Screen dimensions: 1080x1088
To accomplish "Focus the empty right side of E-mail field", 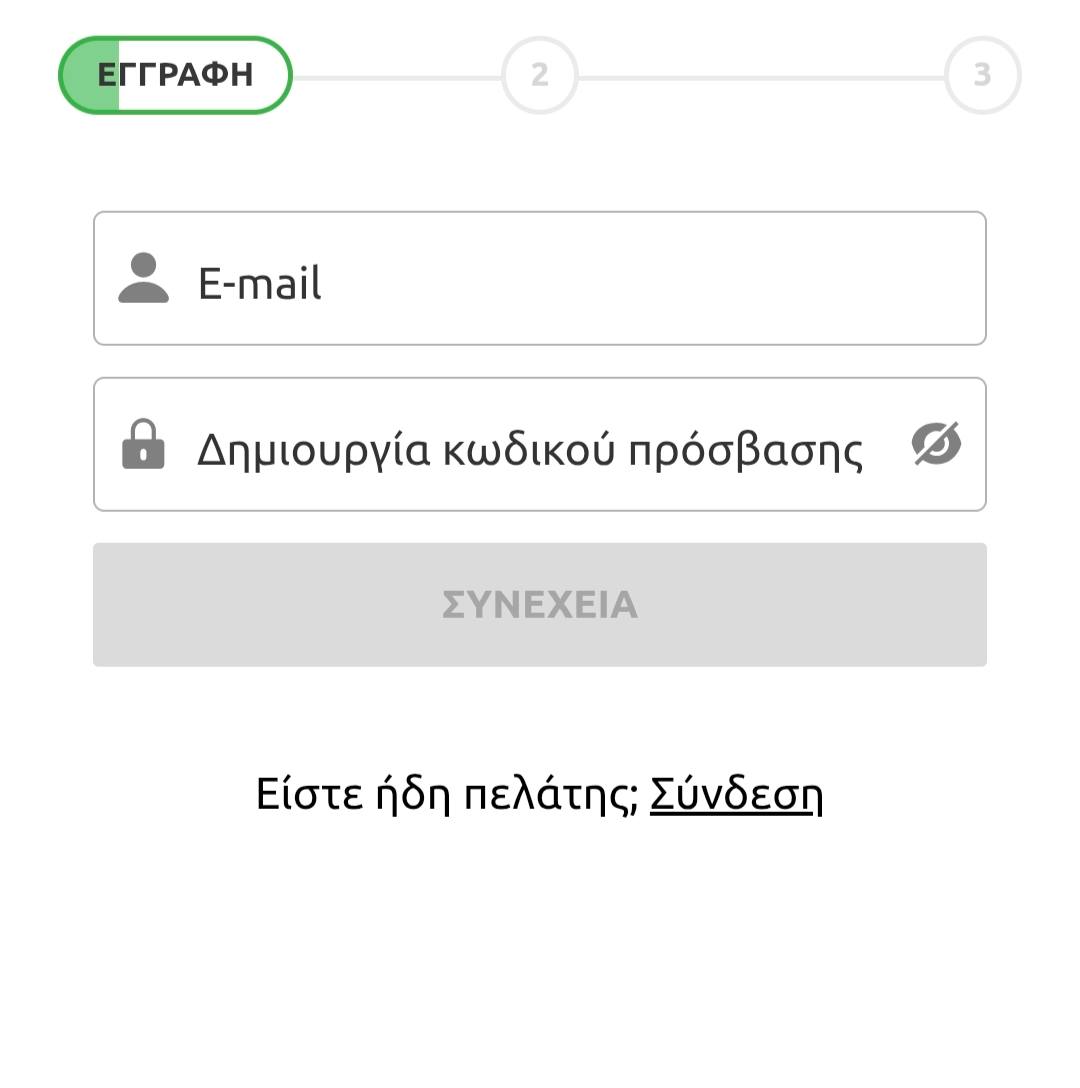I will point(700,279).
